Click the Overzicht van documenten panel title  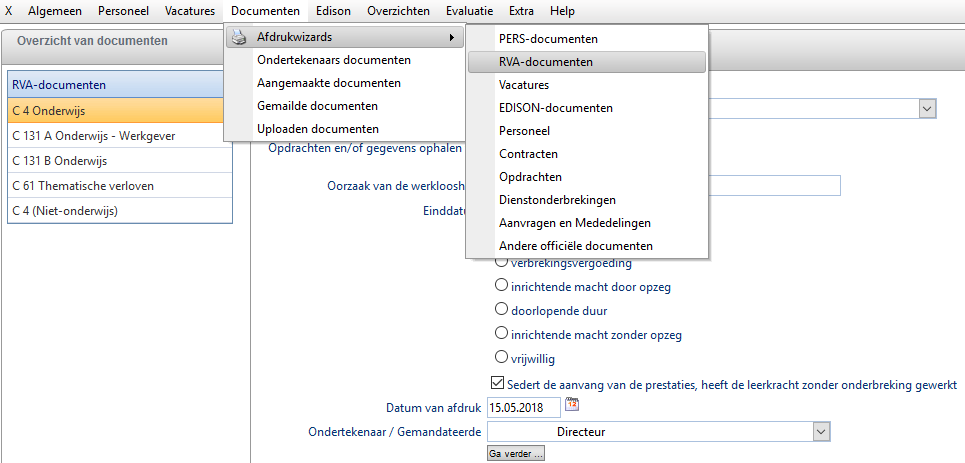pos(92,41)
